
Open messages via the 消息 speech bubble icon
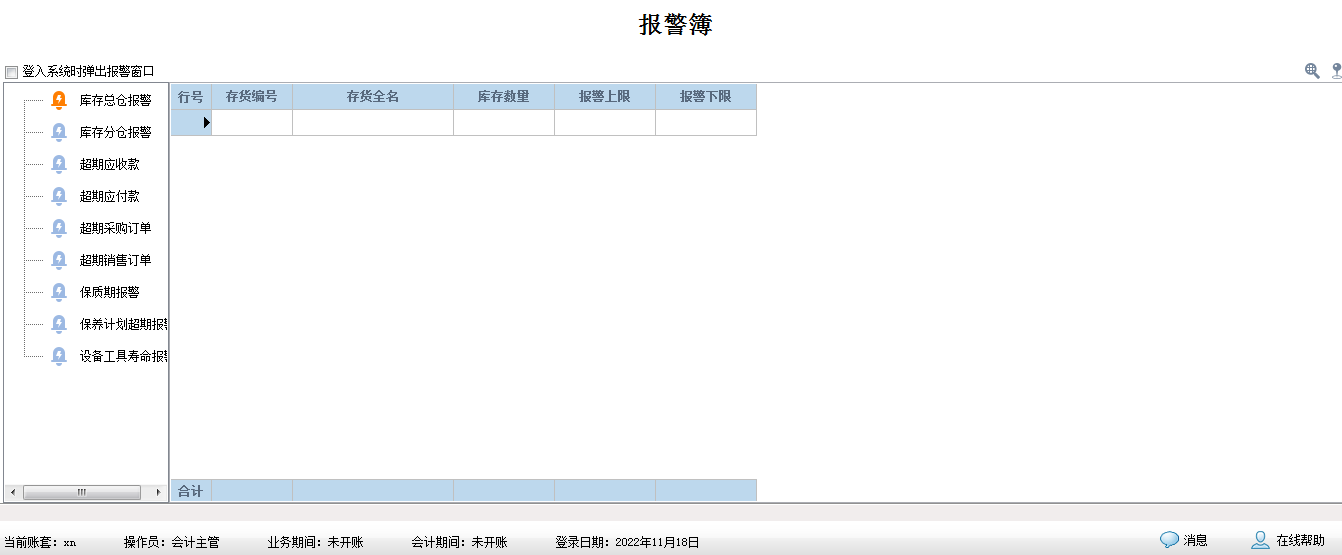[1169, 540]
